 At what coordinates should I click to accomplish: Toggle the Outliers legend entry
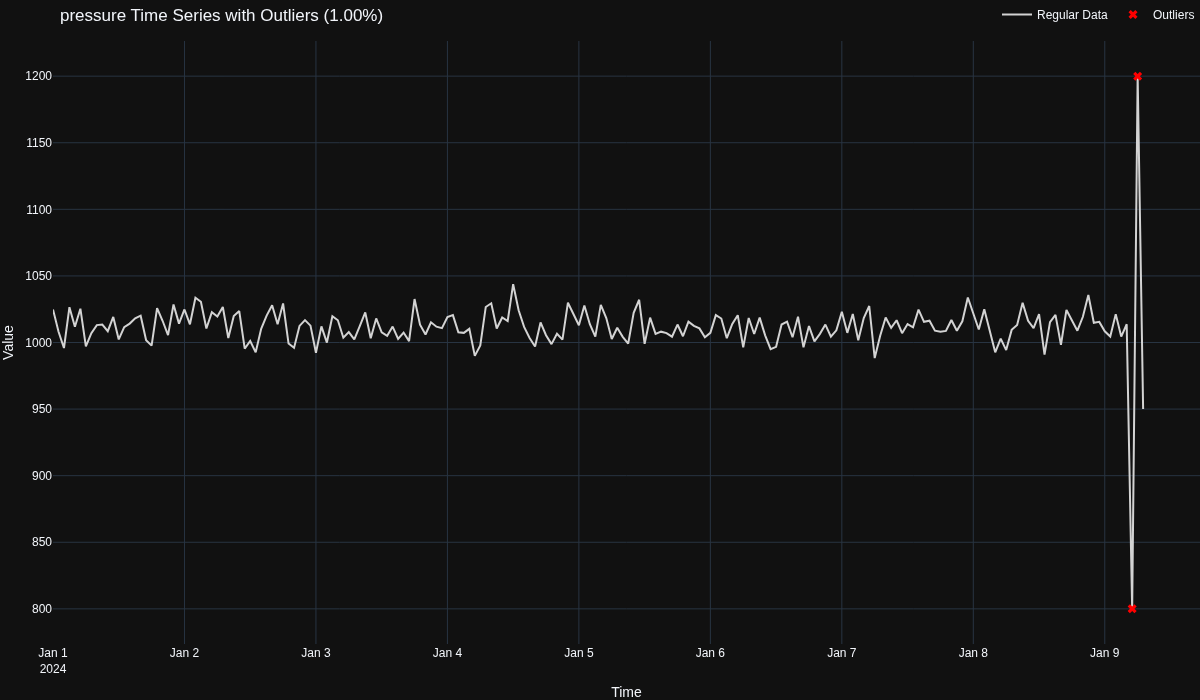click(1160, 15)
